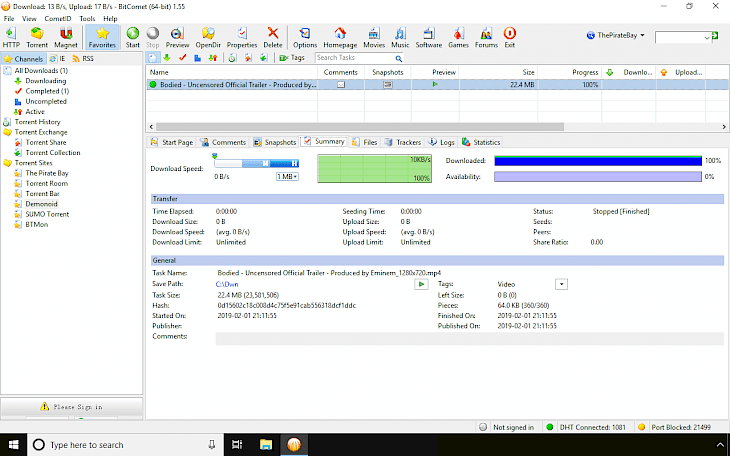Open Torrent Share under Torrent Exchange

[x=46, y=143]
